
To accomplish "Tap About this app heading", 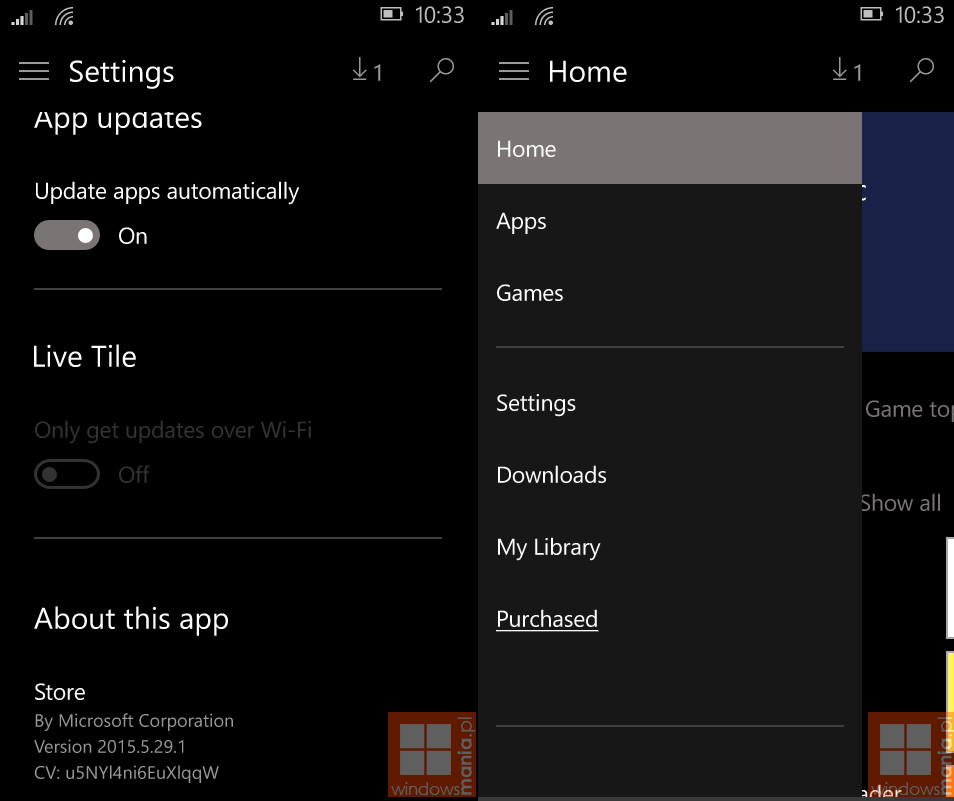I will click(131, 620).
